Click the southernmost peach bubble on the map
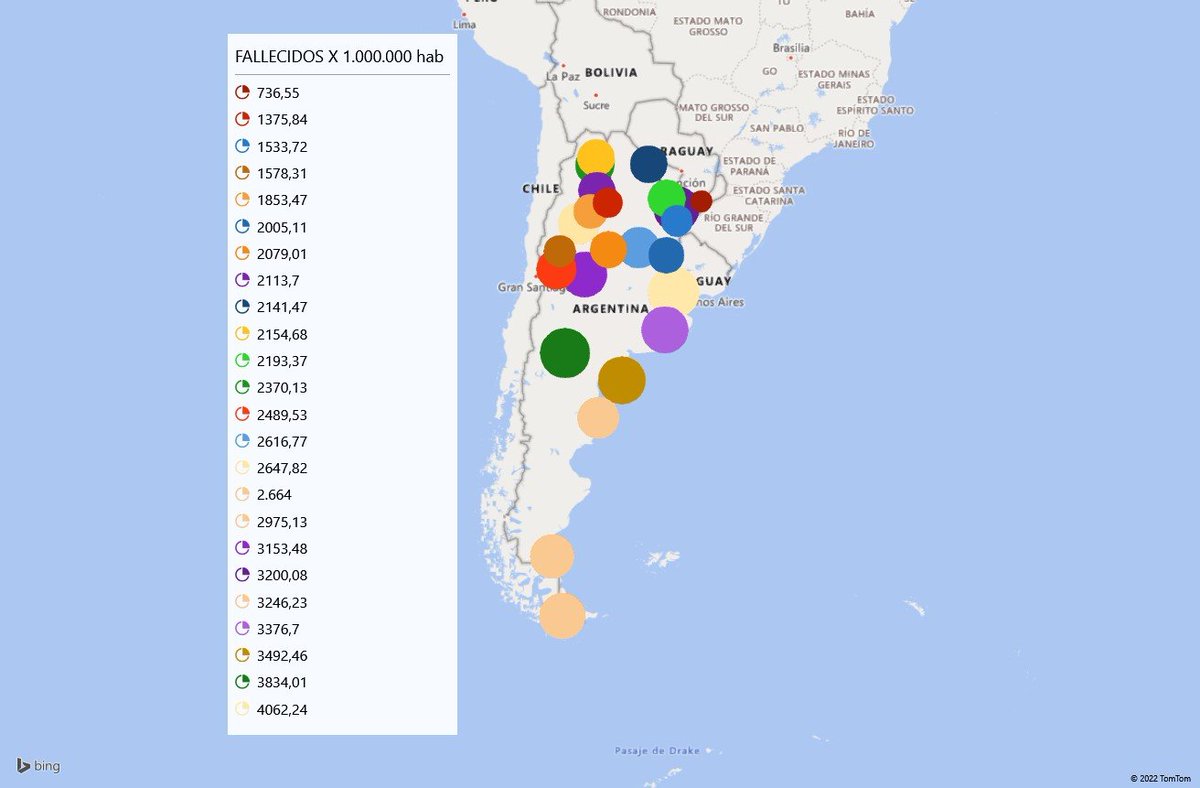The height and width of the screenshot is (788, 1200). [x=562, y=616]
